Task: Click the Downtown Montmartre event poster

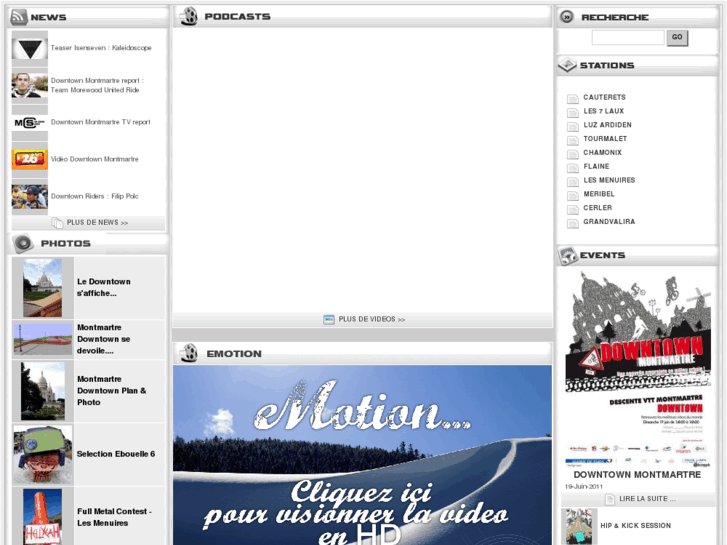Action: click(x=638, y=370)
